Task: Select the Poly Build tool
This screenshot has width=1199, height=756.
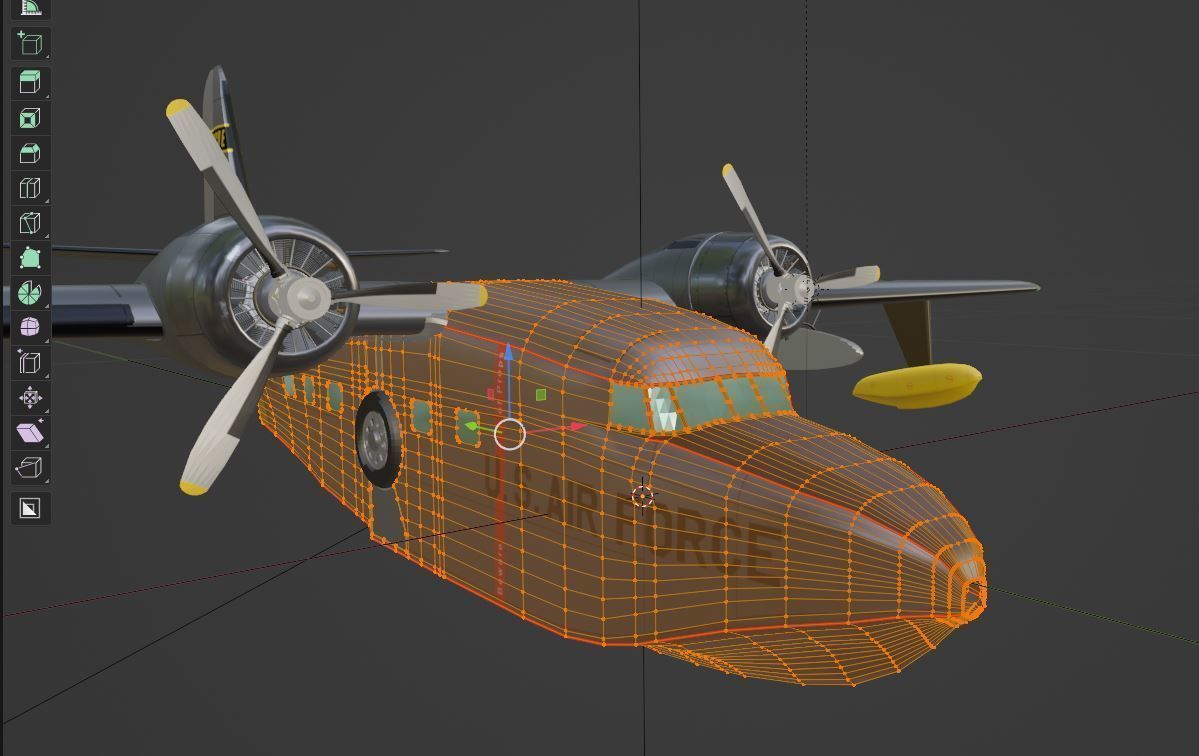Action: pyautogui.click(x=30, y=258)
